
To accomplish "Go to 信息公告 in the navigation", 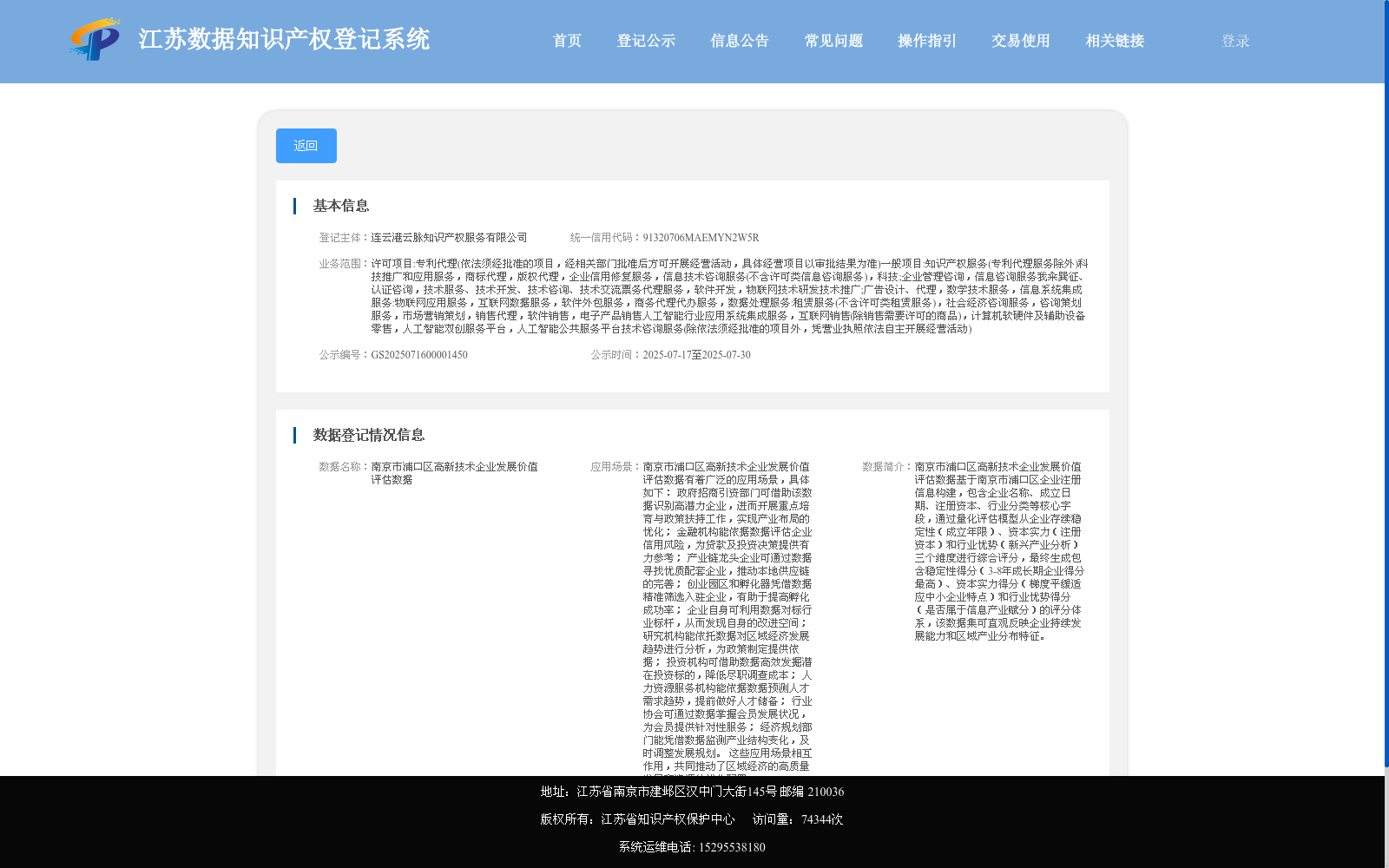I will click(x=740, y=41).
